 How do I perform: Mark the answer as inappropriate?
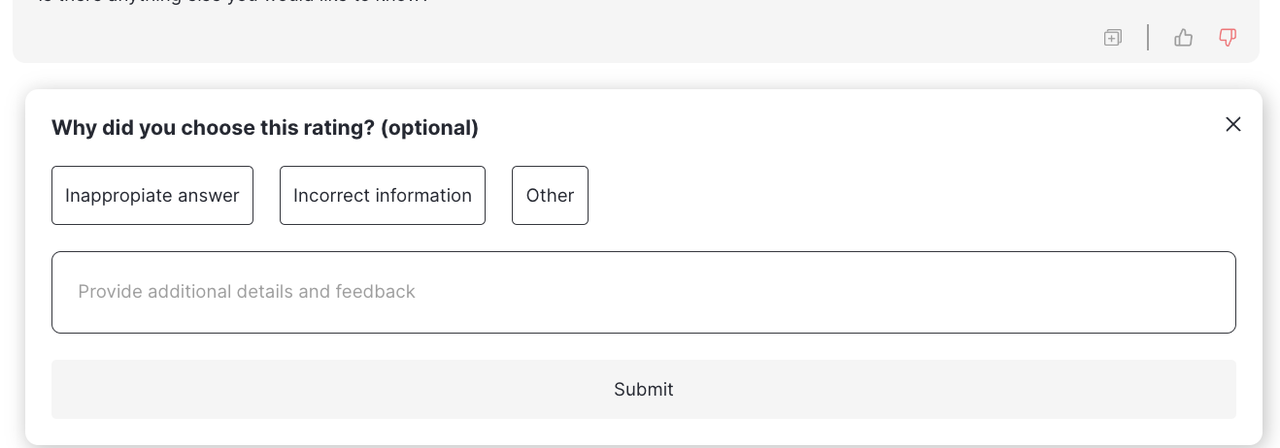coord(152,195)
